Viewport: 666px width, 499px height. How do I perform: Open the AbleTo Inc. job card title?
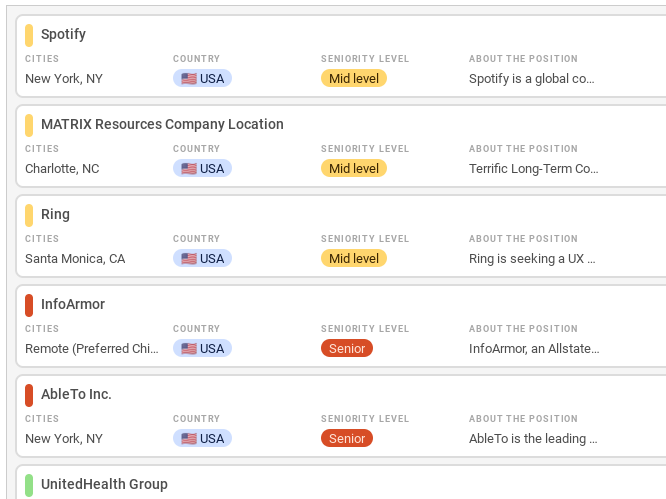point(76,394)
